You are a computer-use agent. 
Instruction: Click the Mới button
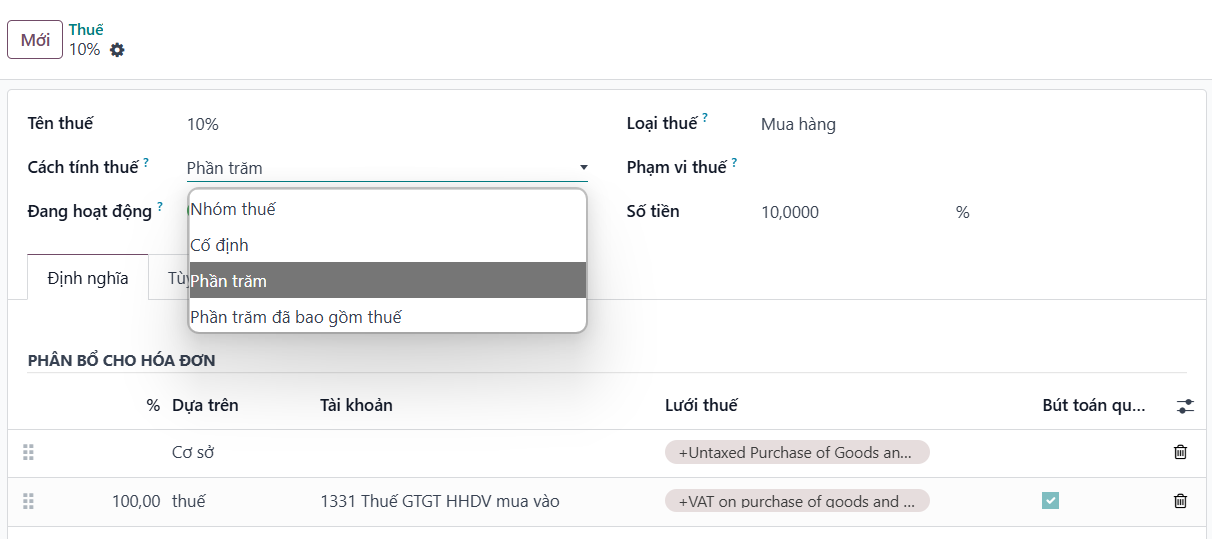point(35,40)
